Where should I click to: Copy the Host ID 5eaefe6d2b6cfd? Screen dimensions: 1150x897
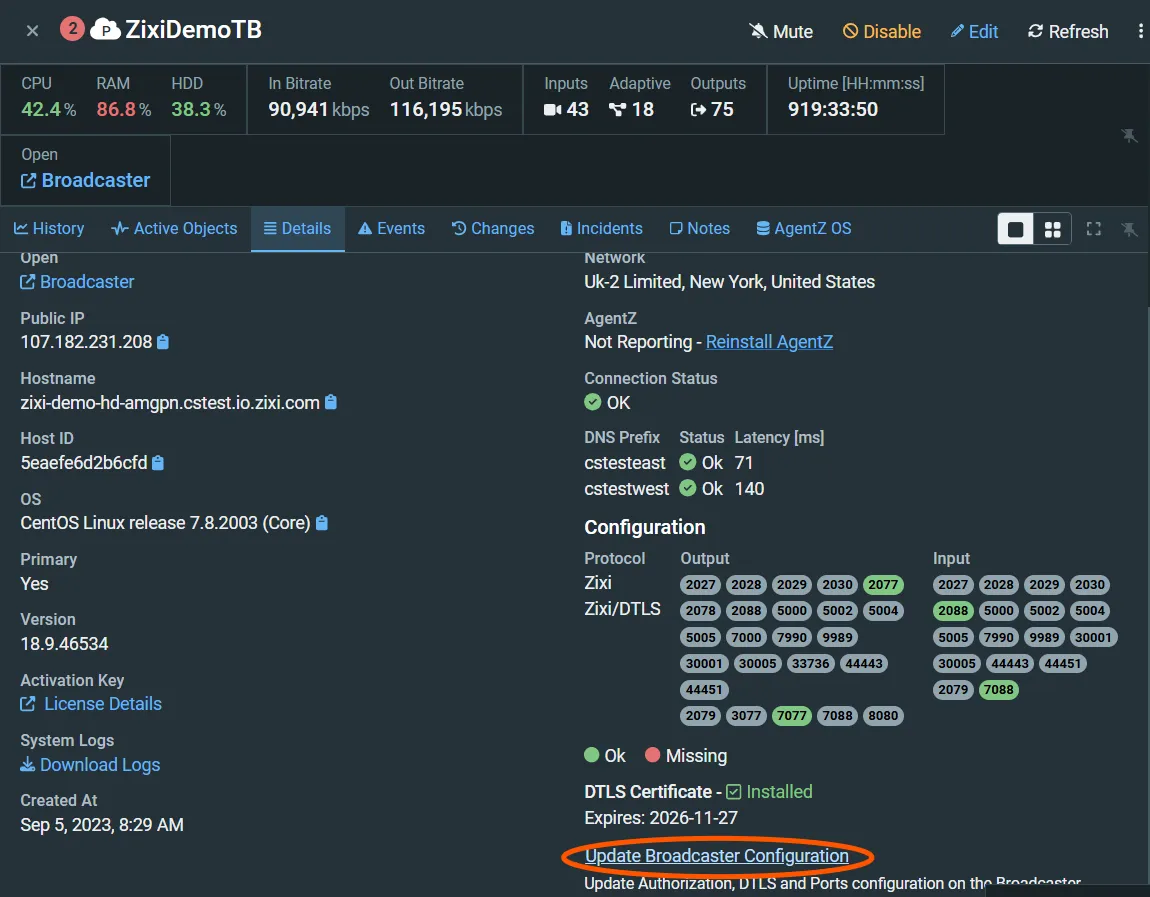(158, 463)
